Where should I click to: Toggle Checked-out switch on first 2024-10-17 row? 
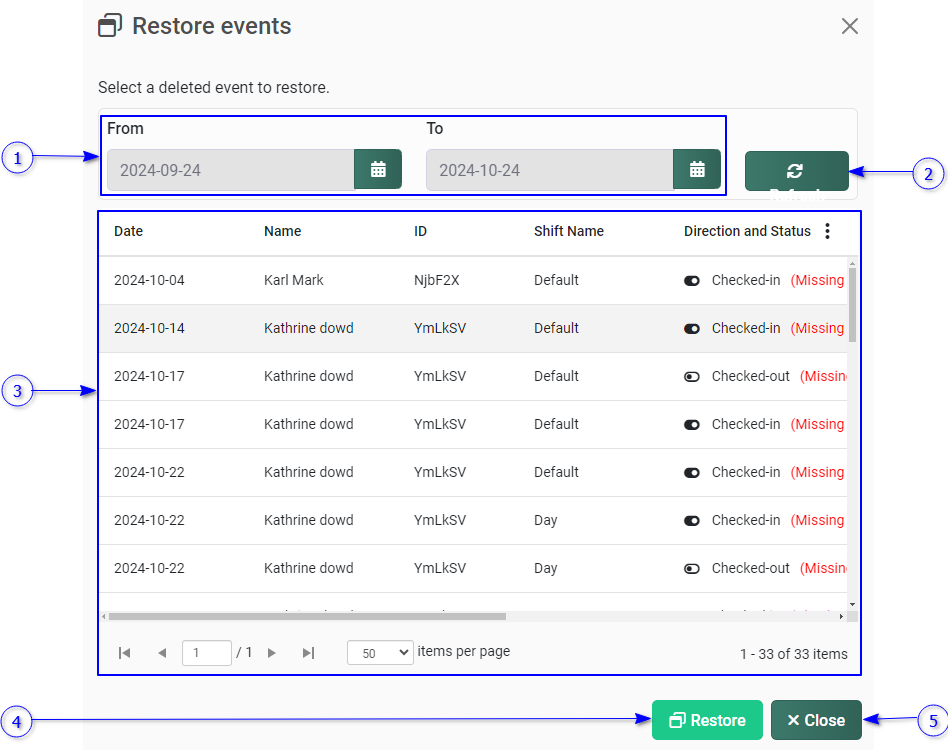(692, 377)
